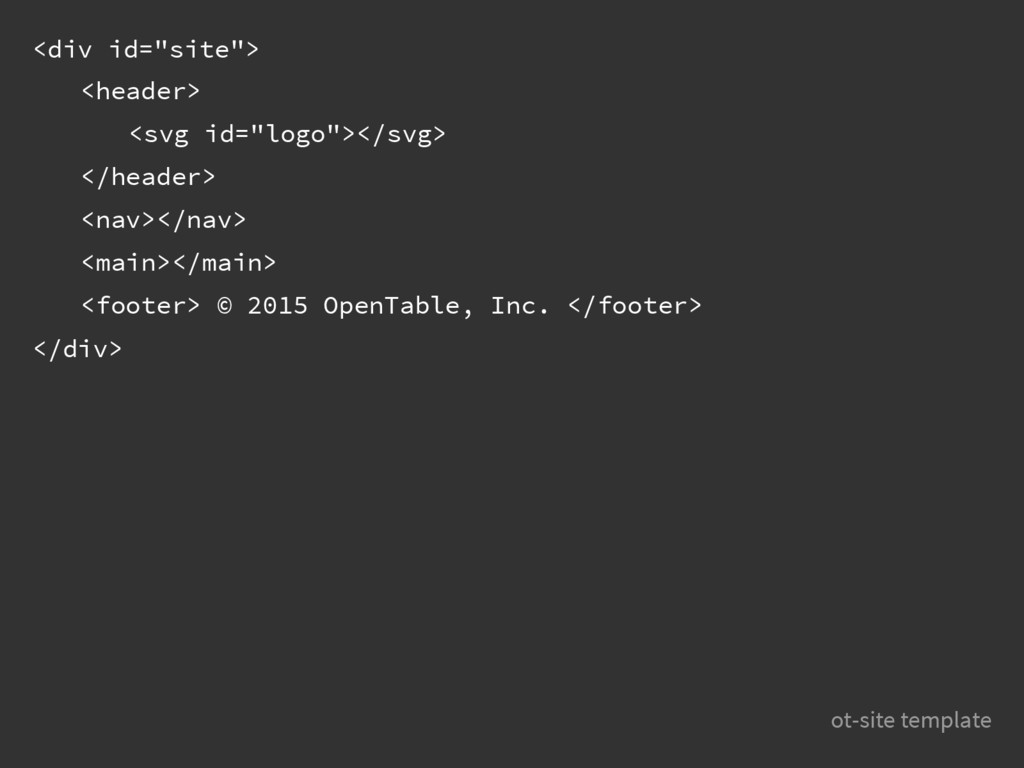1024x768 pixels.
Task: Click the opening div id="site" line
Action: pyautogui.click(x=146, y=50)
